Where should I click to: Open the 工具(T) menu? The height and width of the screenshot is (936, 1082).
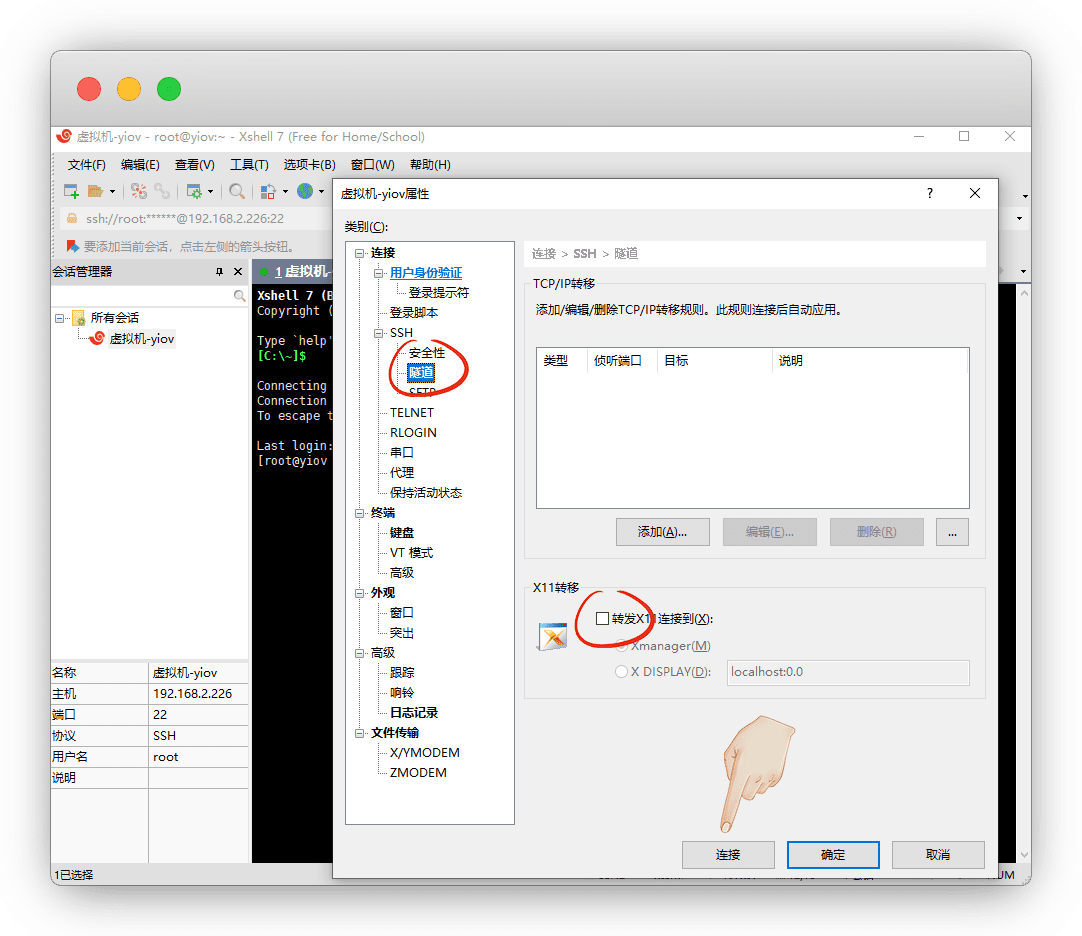tap(249, 165)
